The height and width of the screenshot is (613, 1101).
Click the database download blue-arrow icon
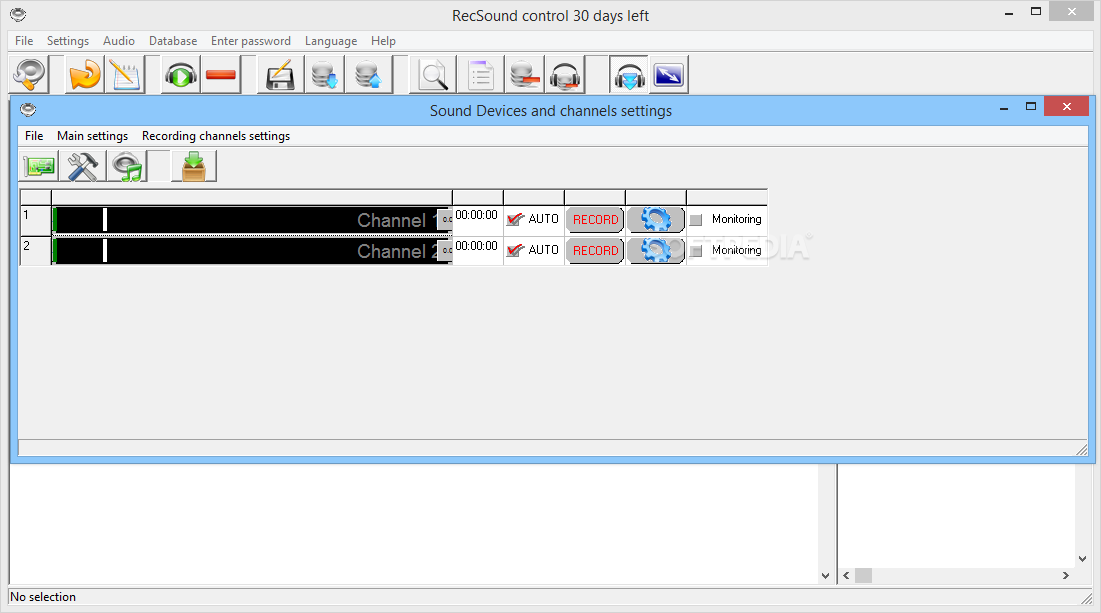(x=324, y=74)
